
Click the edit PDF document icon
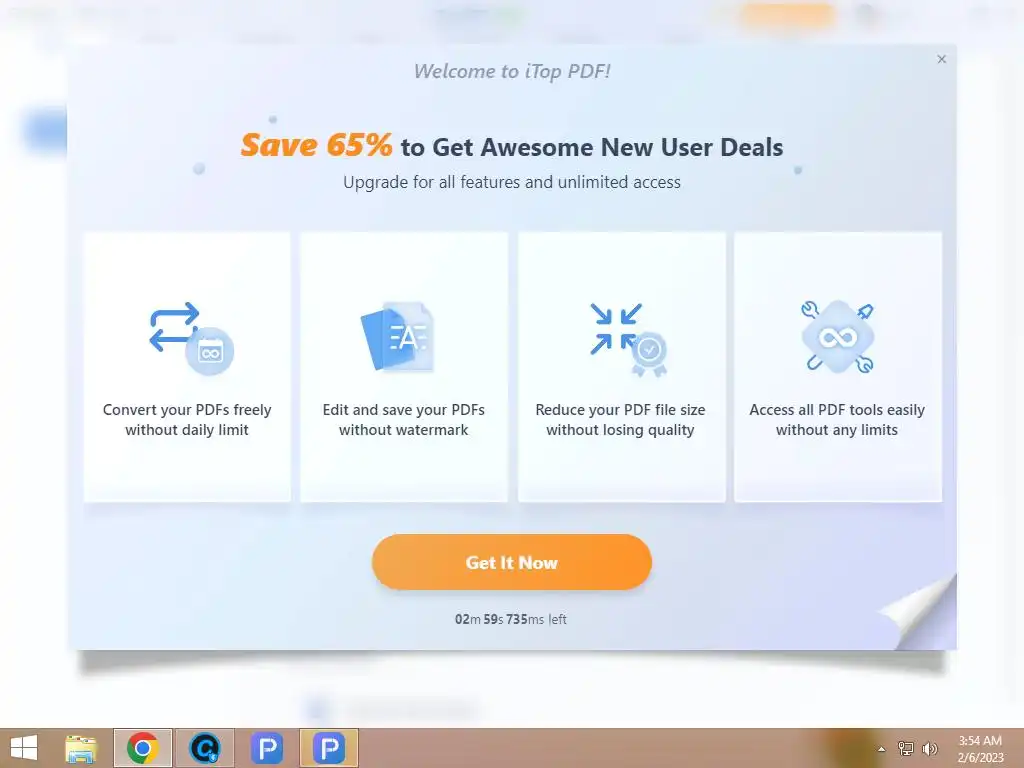[398, 336]
